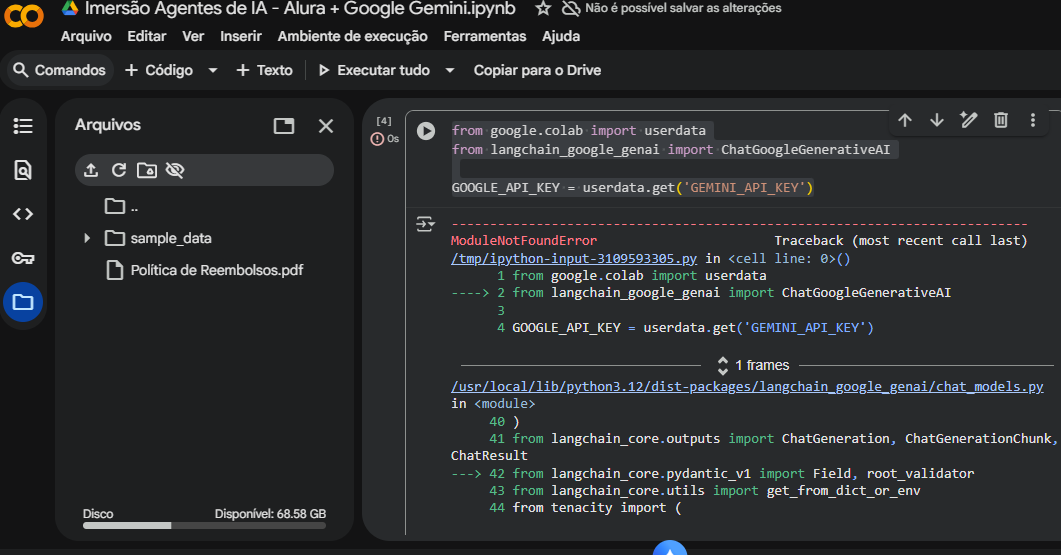The width and height of the screenshot is (1061, 555).
Task: Mount Google Drive folder icon
Action: click(147, 170)
